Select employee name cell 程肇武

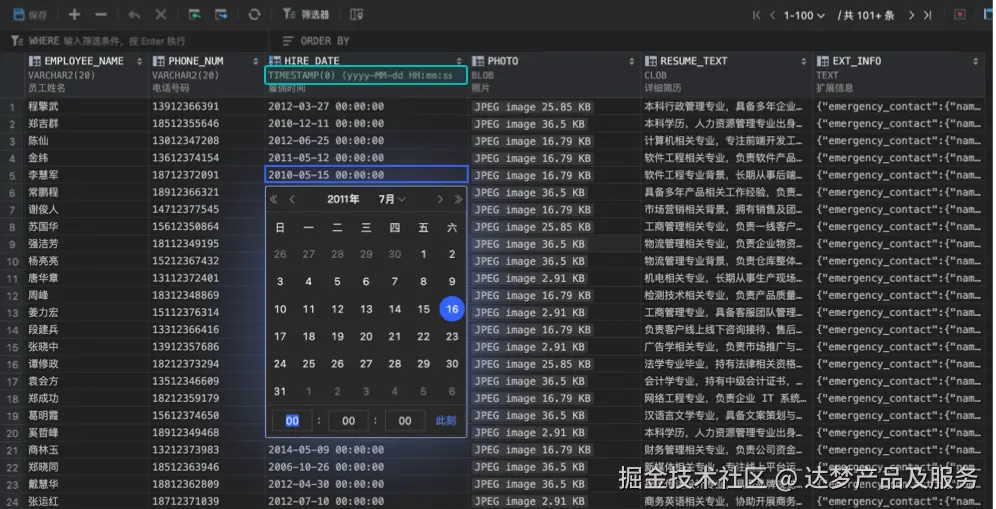tap(86, 106)
